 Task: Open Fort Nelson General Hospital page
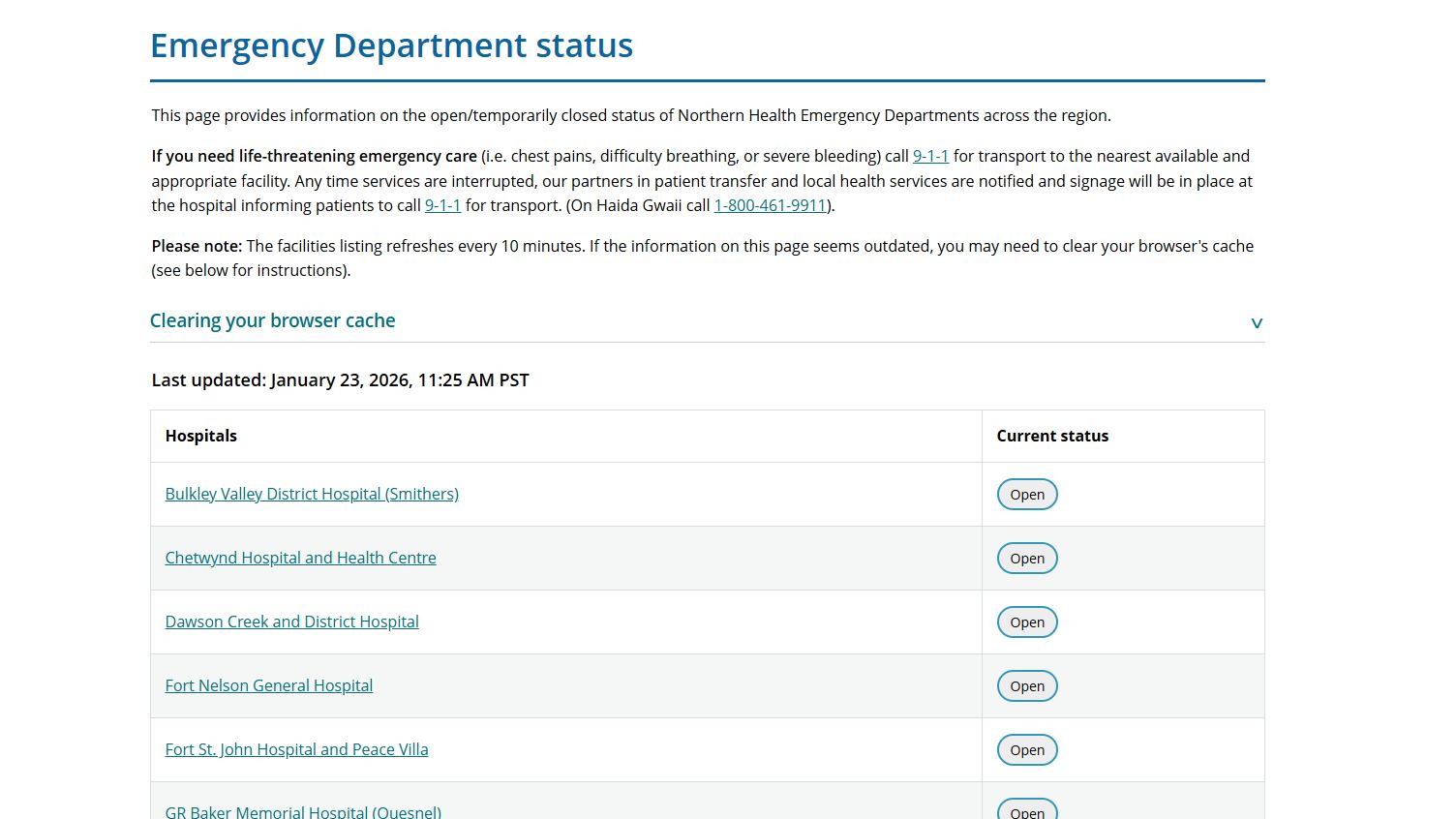coord(268,685)
